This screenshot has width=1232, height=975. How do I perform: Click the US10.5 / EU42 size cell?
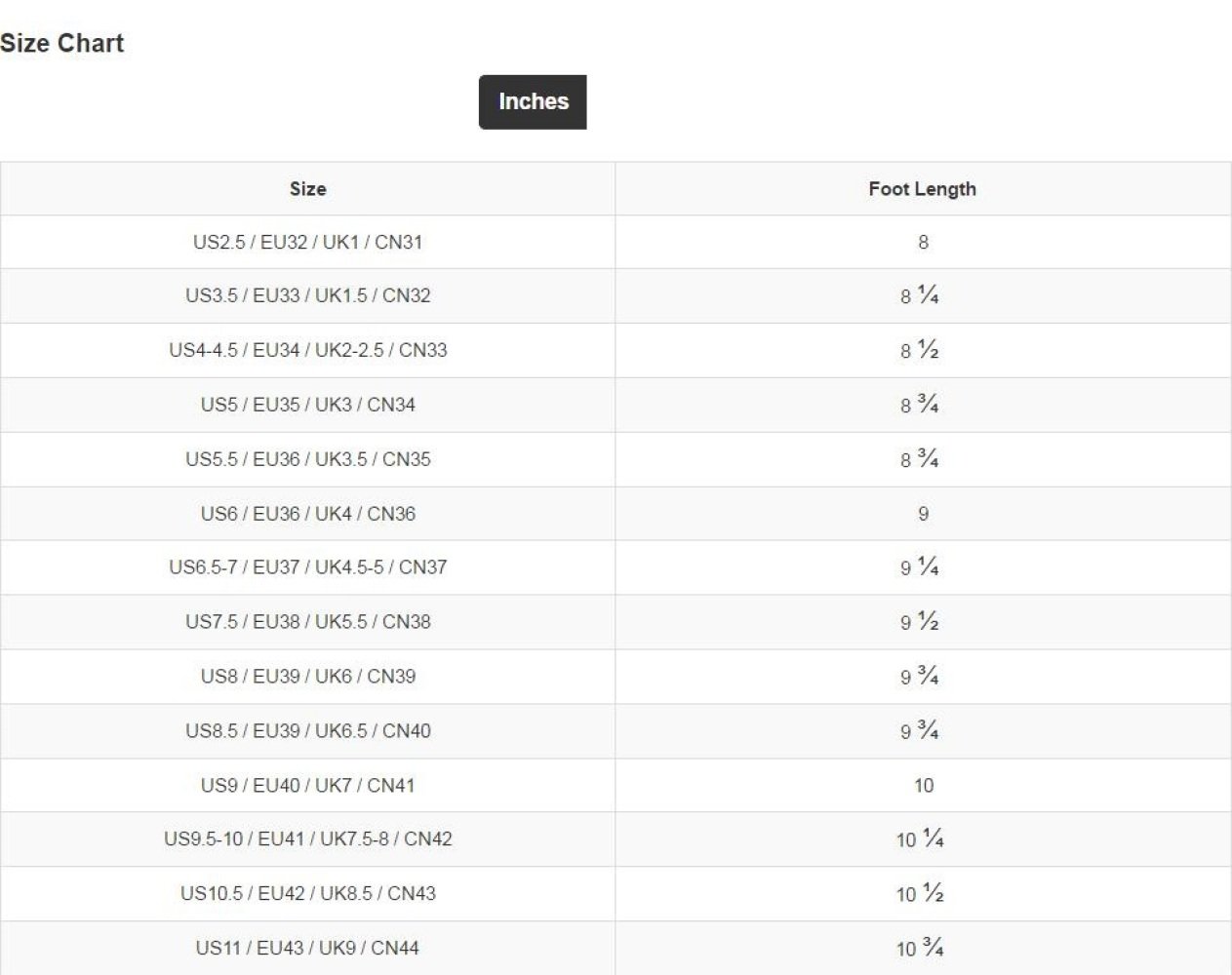[x=307, y=893]
